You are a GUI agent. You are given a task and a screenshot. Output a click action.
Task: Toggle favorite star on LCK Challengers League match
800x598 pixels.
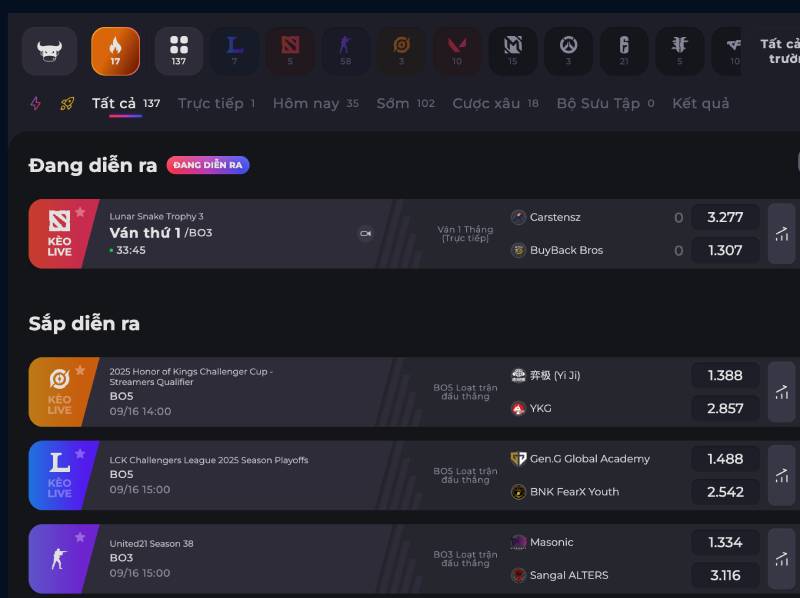tap(80, 454)
